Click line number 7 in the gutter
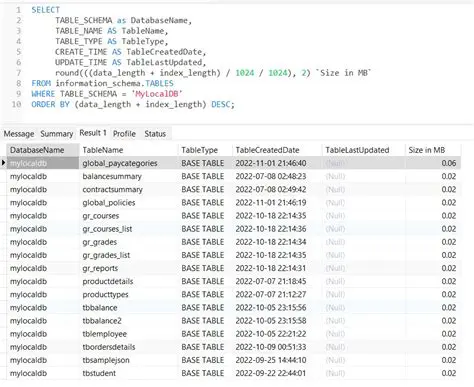The width and height of the screenshot is (474, 387). click(19, 73)
